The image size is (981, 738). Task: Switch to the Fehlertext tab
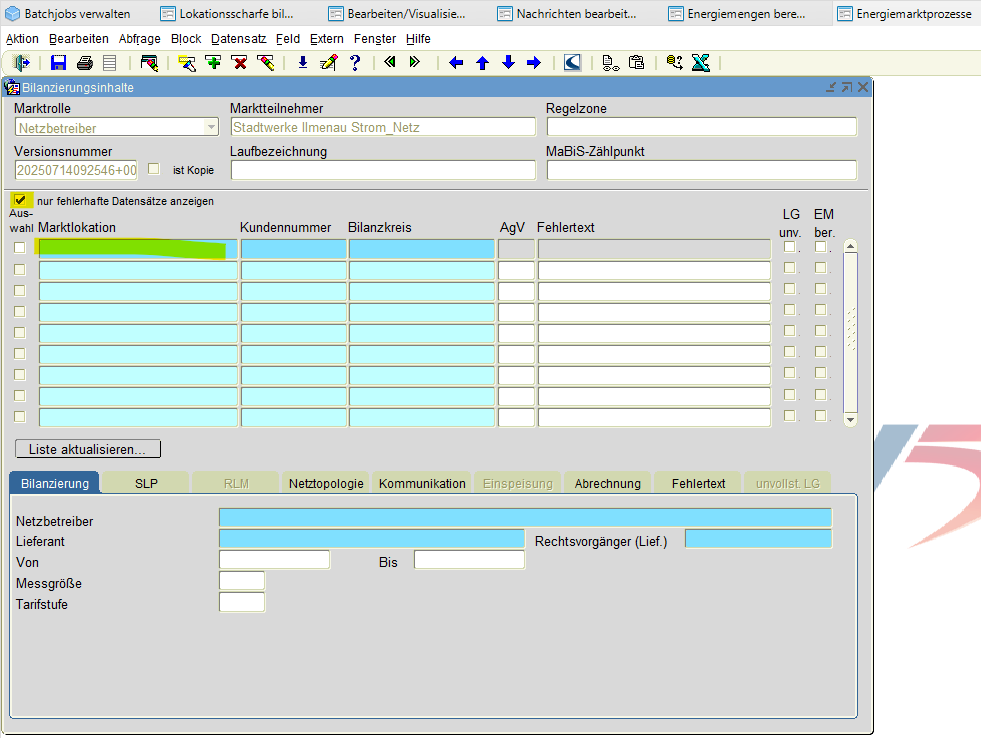[x=698, y=483]
